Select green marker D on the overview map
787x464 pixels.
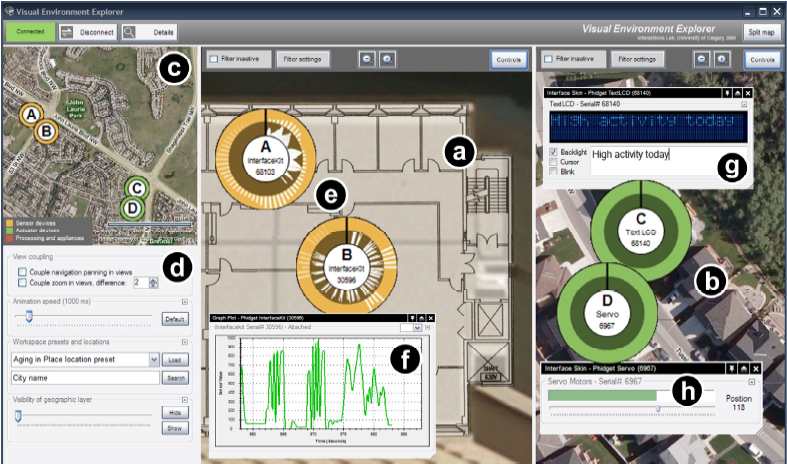(x=133, y=208)
